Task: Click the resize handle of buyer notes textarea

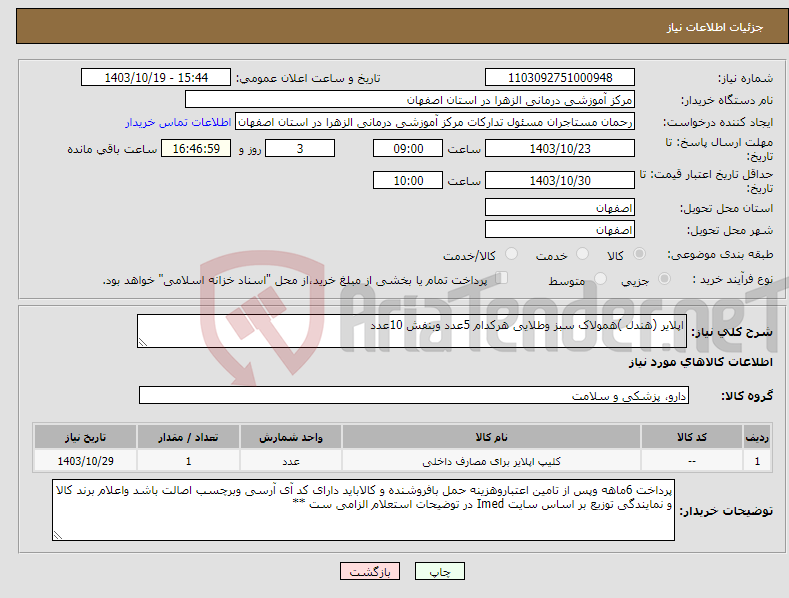Action: (x=58, y=536)
